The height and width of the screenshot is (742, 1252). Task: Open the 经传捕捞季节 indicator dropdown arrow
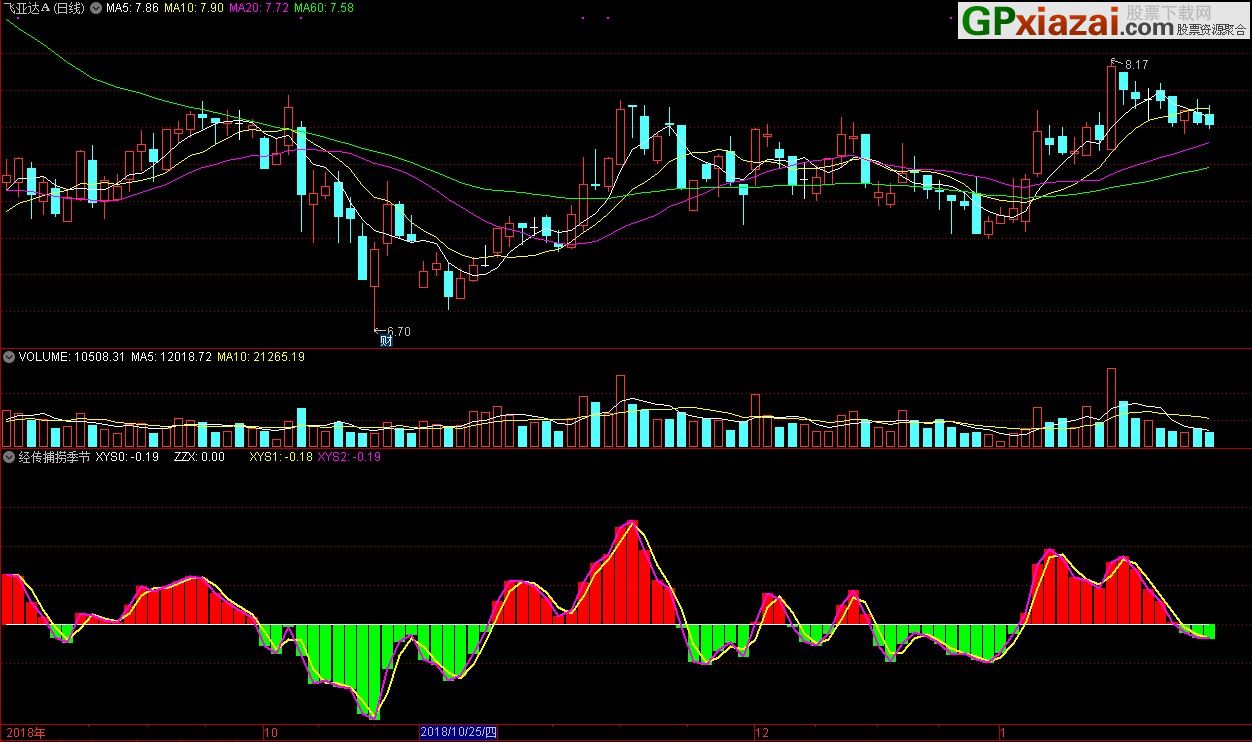[x=8, y=456]
